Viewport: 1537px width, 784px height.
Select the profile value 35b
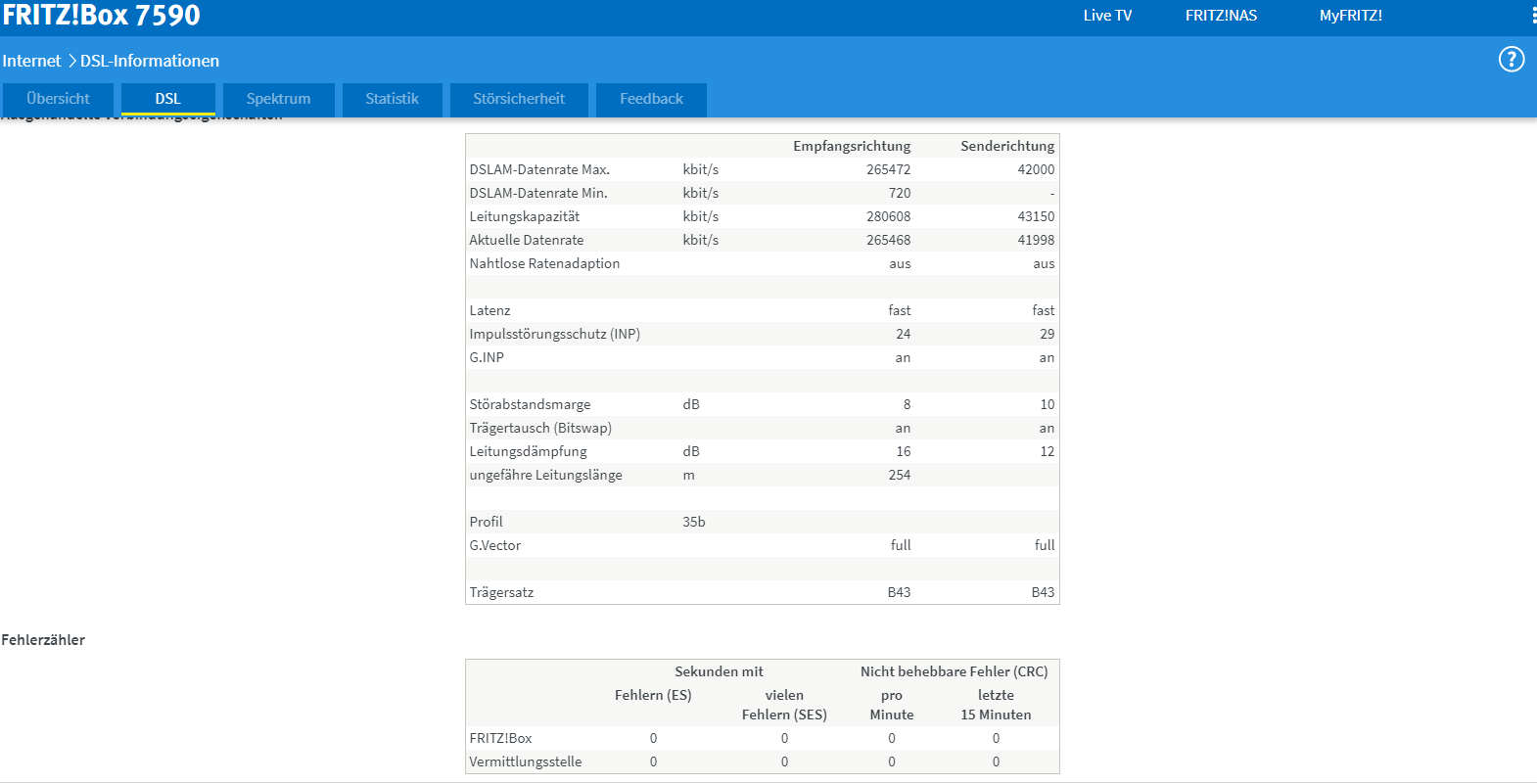694,522
